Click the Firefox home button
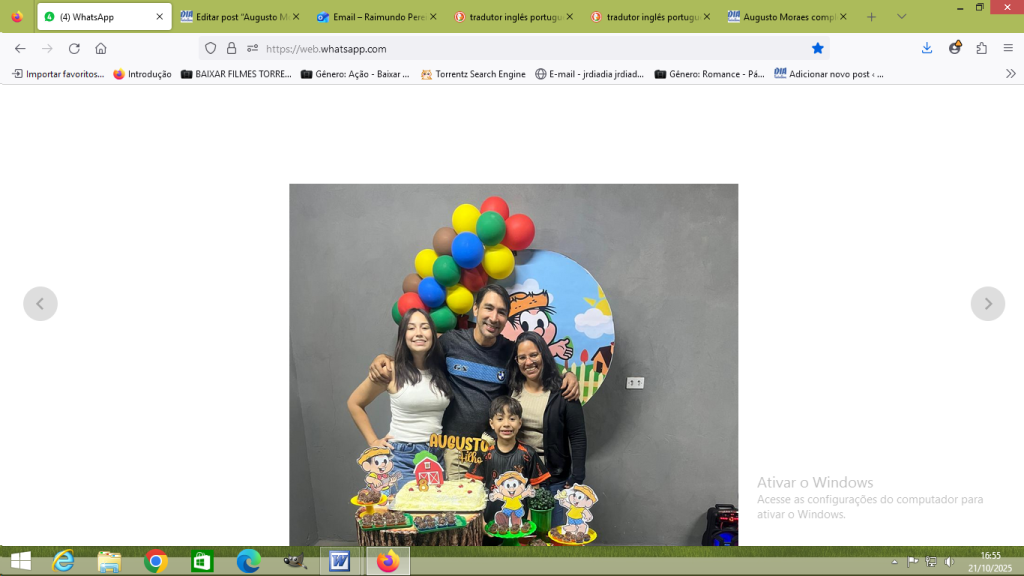This screenshot has height=576, width=1024. pyautogui.click(x=101, y=48)
